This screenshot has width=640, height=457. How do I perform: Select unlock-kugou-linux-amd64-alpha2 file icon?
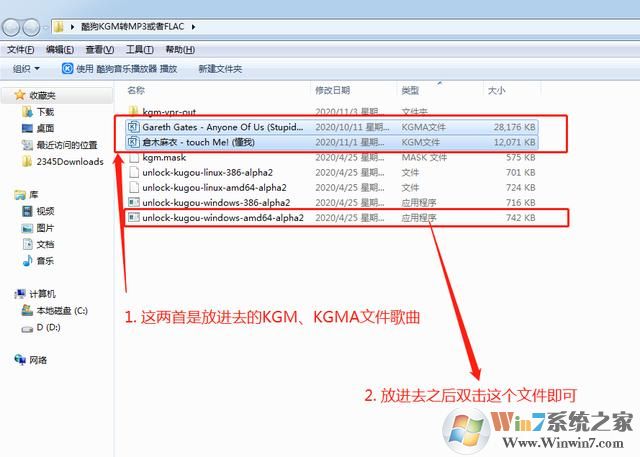click(133, 187)
